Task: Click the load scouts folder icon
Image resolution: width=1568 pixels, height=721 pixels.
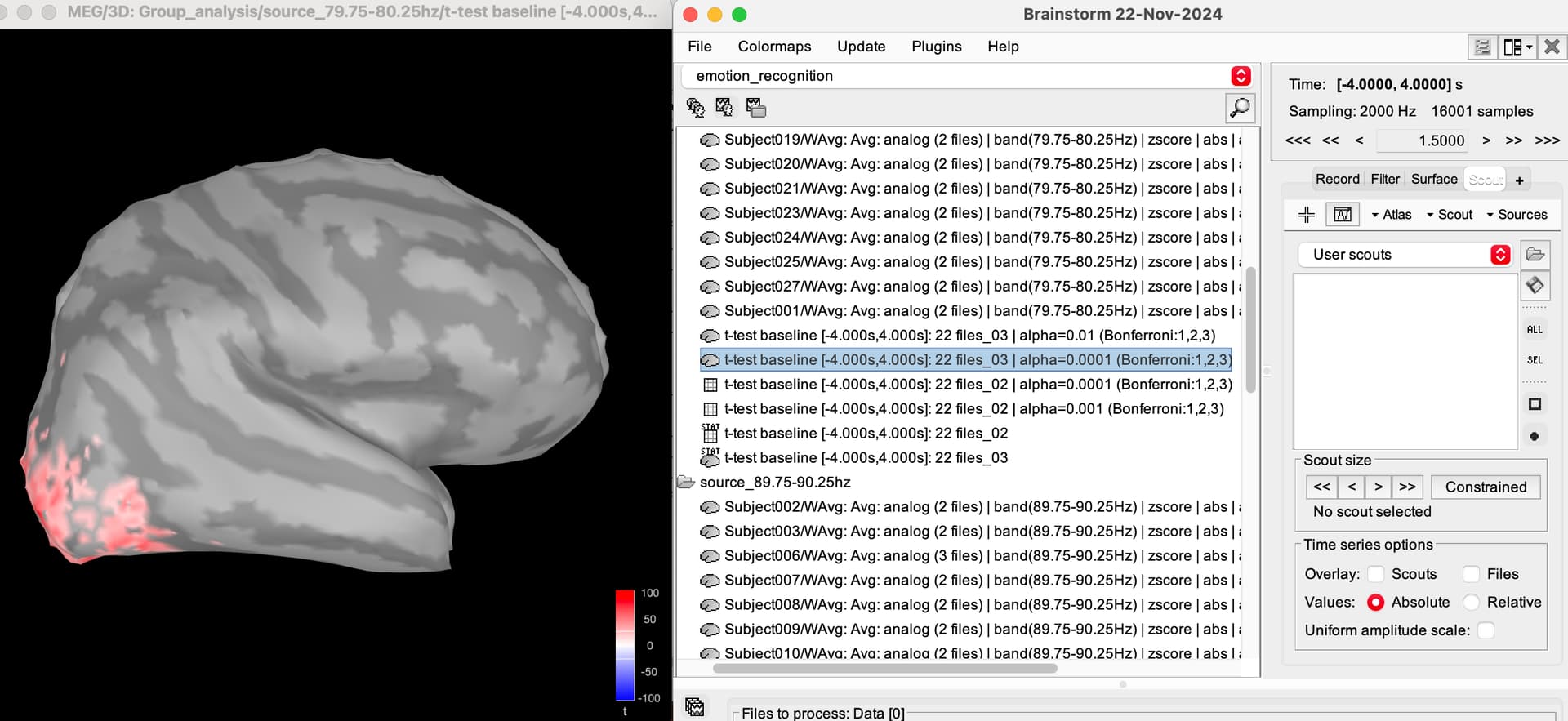Action: tap(1535, 255)
